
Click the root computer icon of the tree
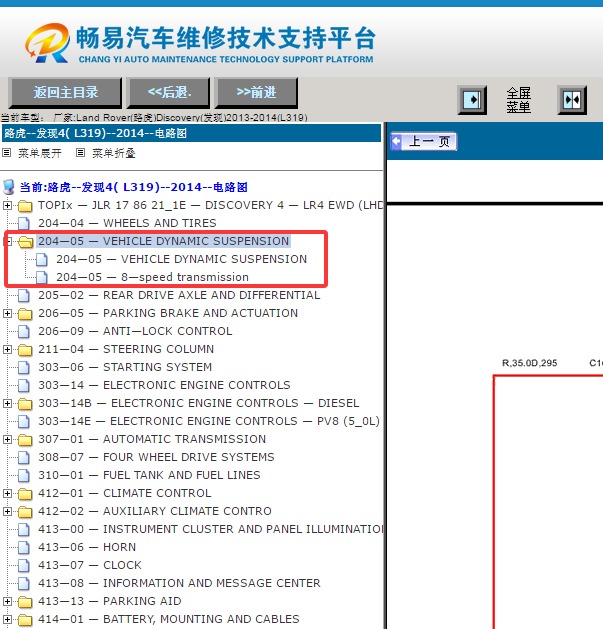tap(9, 187)
